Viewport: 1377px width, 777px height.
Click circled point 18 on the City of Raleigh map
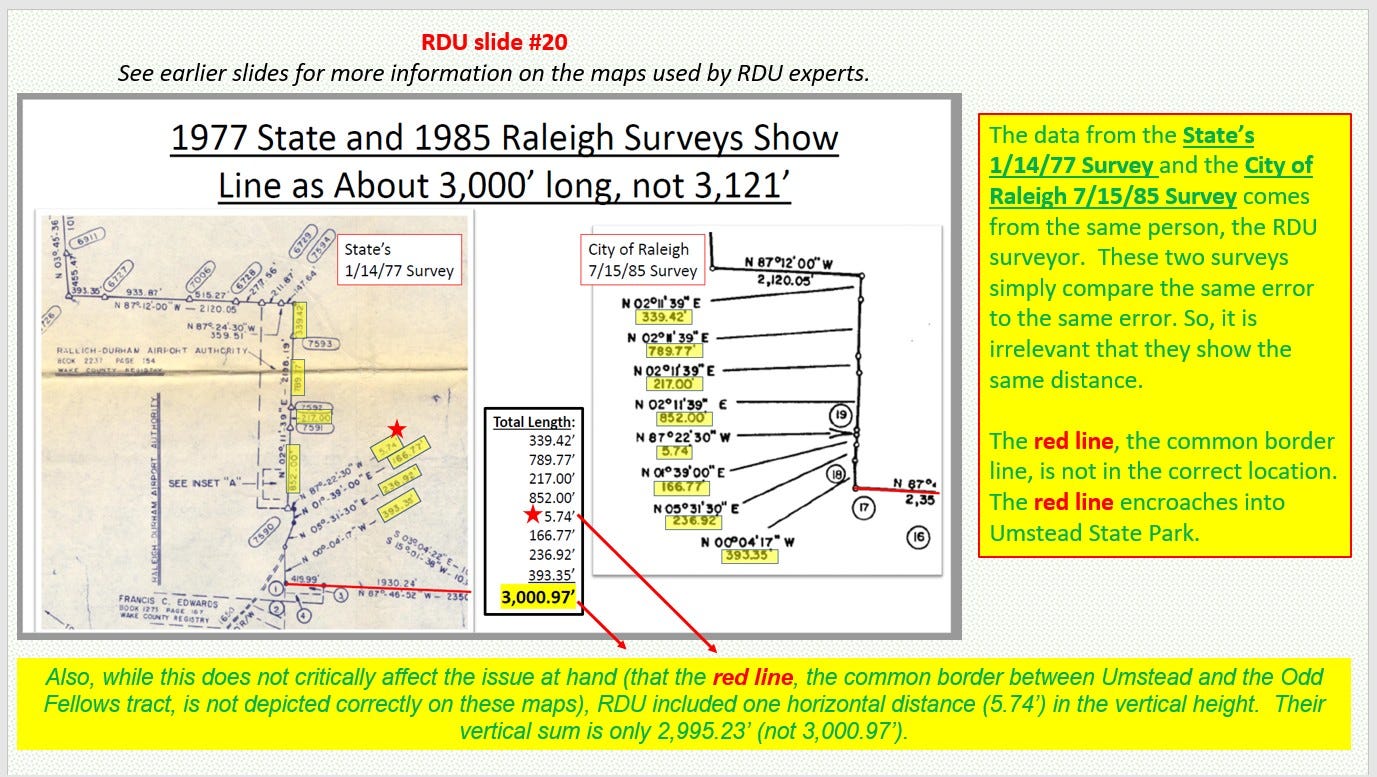[x=838, y=475]
